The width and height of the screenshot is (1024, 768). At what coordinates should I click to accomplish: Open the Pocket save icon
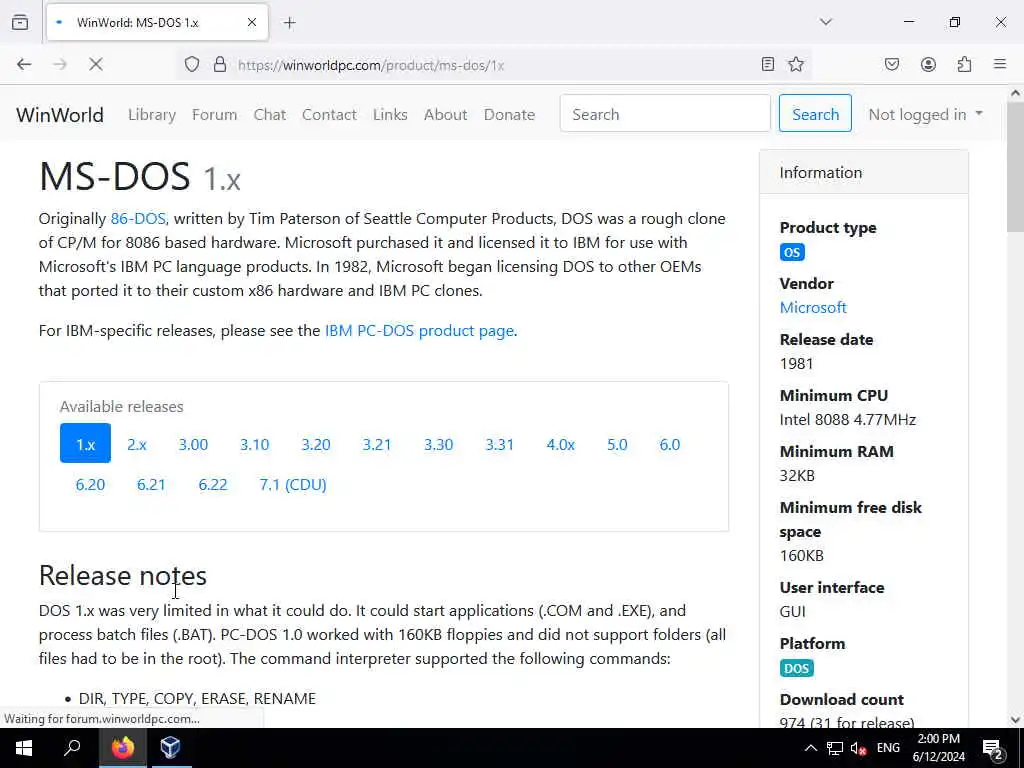coord(891,64)
